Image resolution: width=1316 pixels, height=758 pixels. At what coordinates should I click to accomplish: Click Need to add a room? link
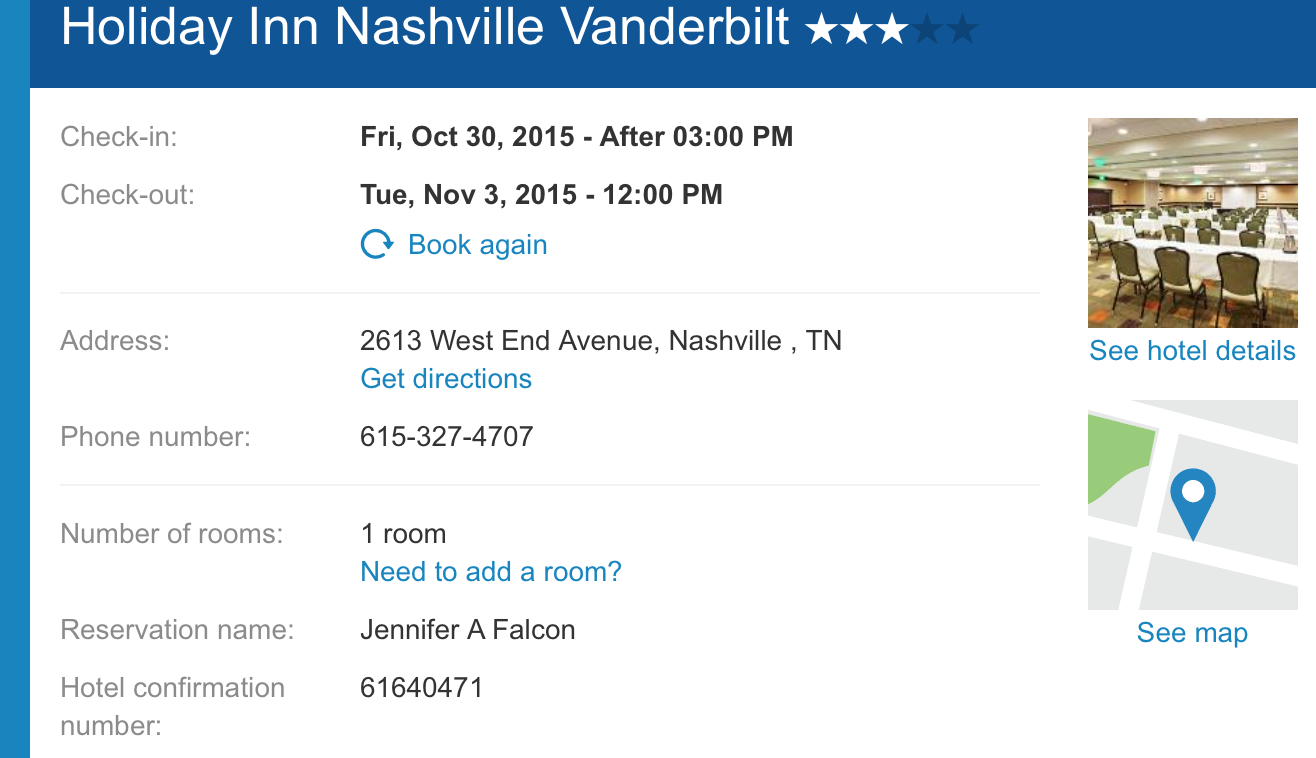click(491, 572)
